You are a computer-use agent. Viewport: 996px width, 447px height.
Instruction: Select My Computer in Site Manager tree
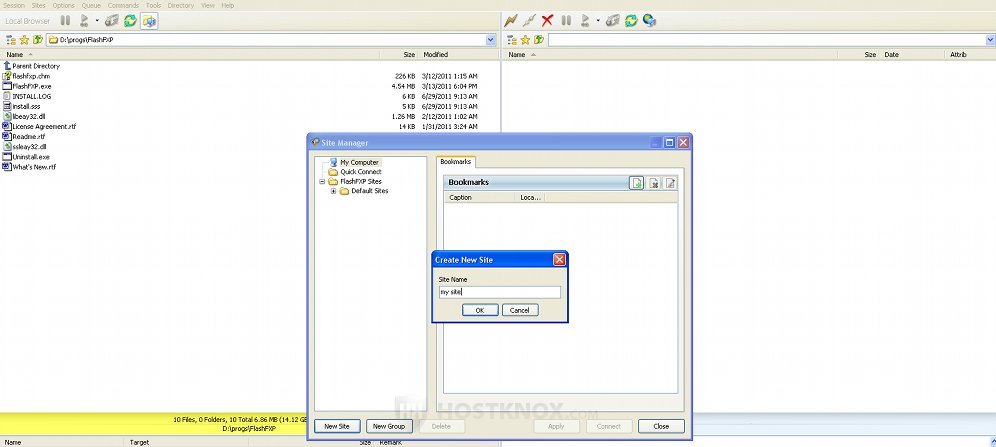pyautogui.click(x=359, y=163)
